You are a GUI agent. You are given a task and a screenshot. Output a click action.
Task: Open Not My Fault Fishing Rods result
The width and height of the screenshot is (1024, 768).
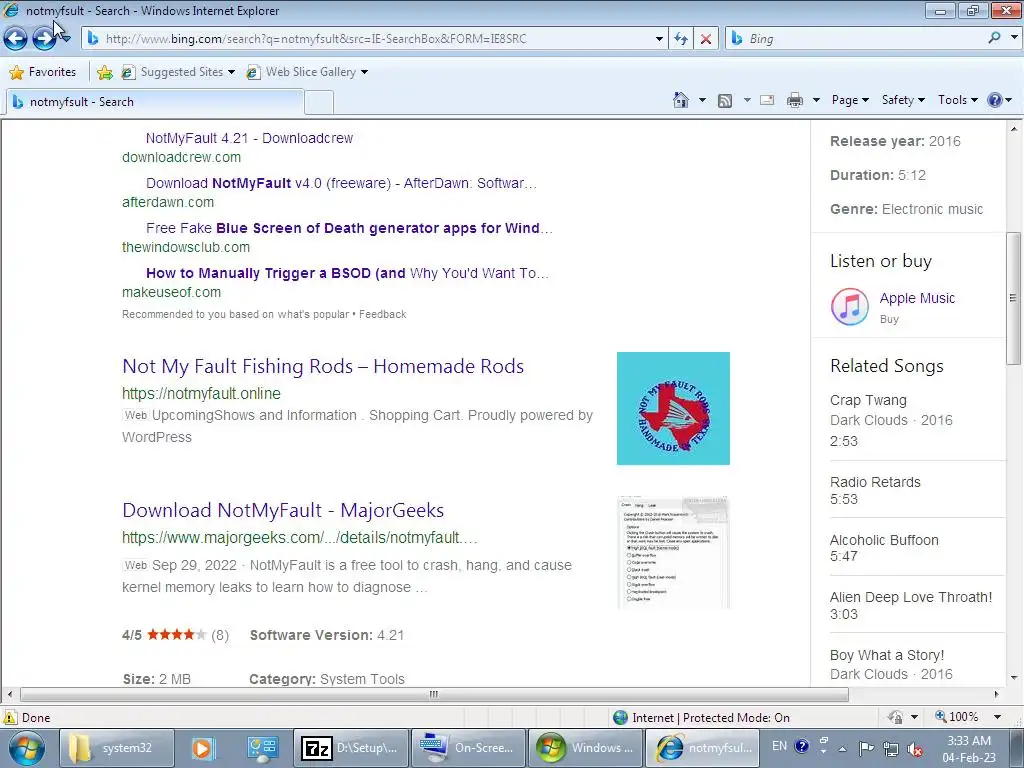(x=323, y=366)
